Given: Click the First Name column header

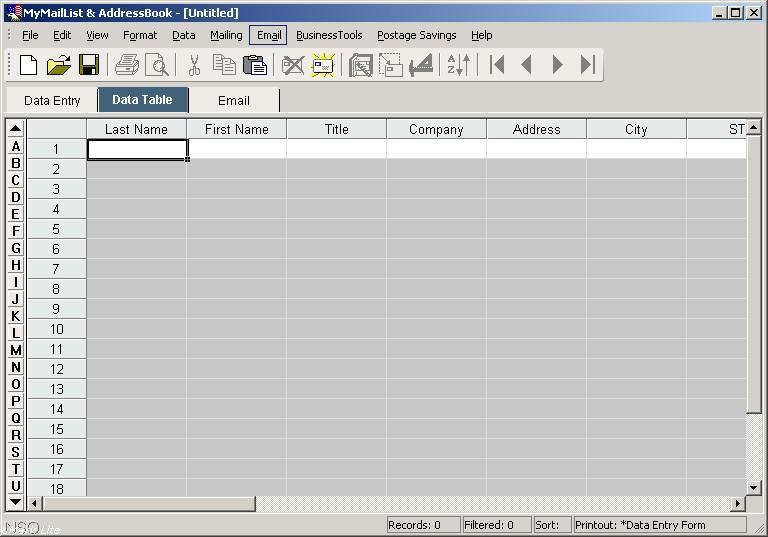Looking at the screenshot, I should [237, 129].
